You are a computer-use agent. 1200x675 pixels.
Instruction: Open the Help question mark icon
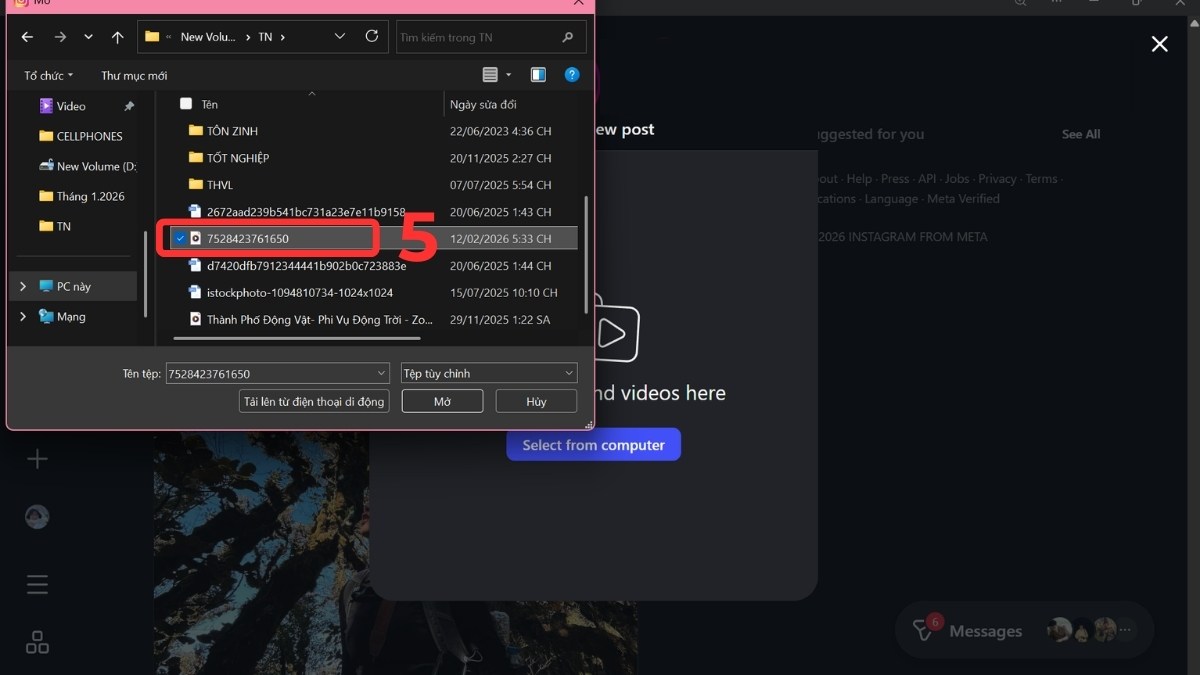[572, 74]
